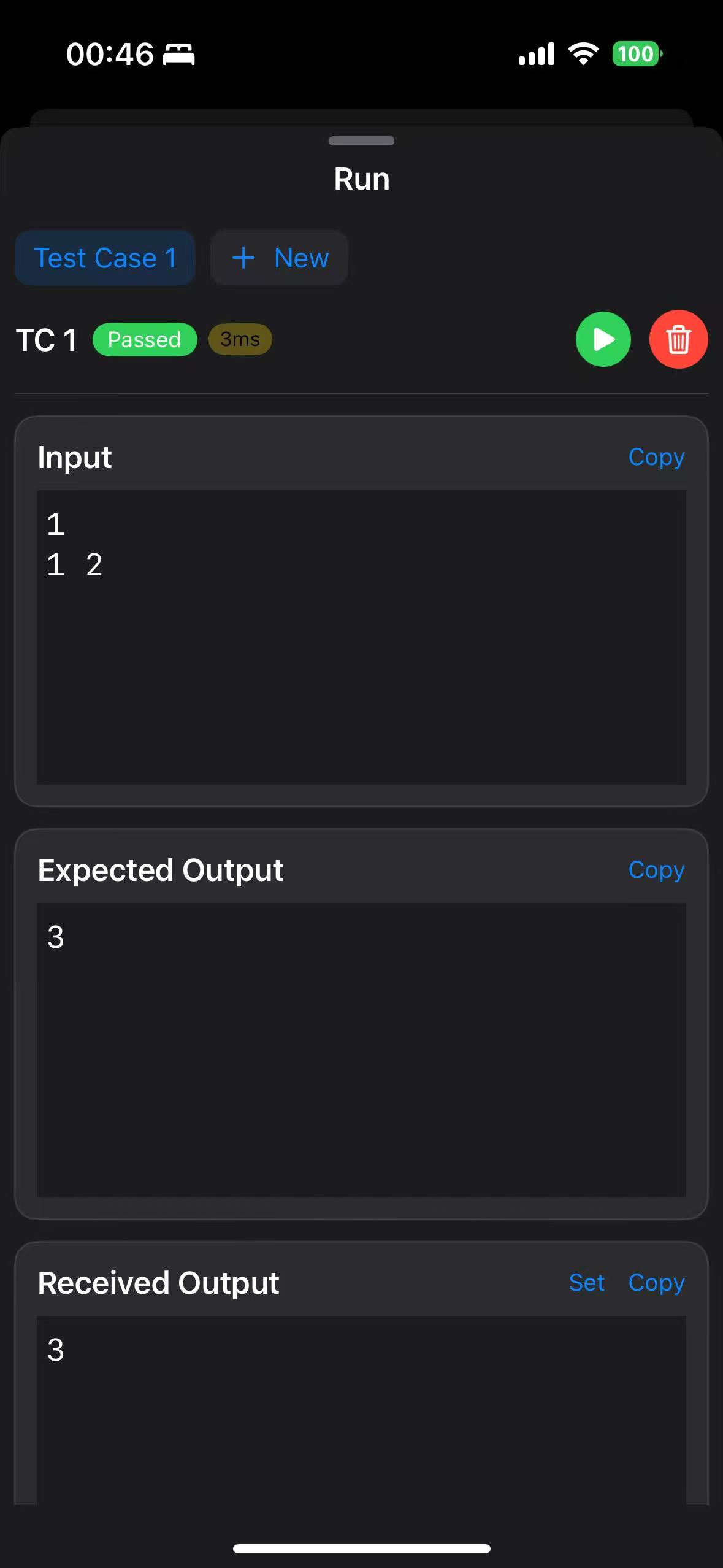This screenshot has width=723, height=1568.
Task: Copy the Received Output value
Action: [656, 1282]
